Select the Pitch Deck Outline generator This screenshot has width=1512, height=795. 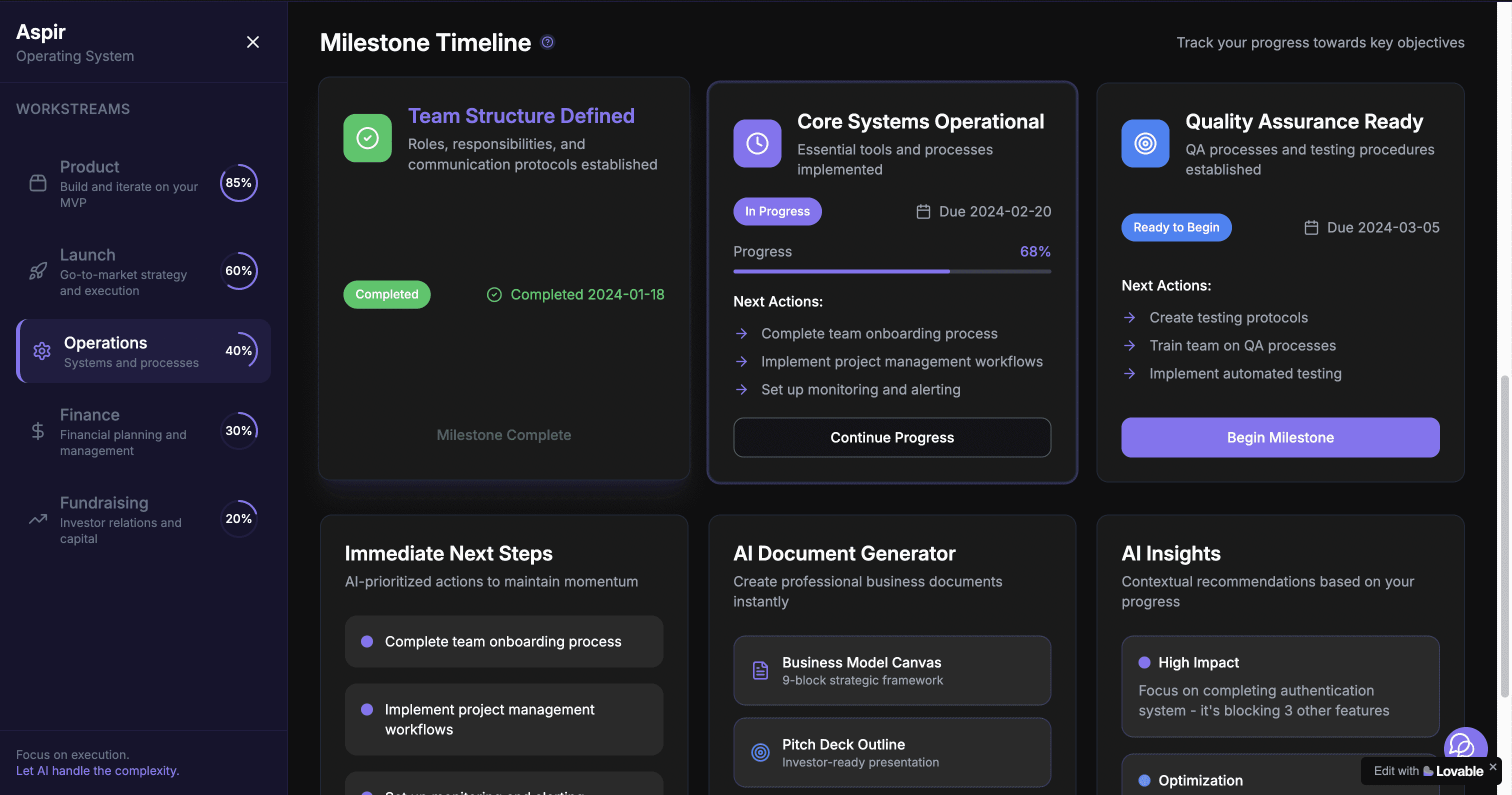[x=891, y=752]
